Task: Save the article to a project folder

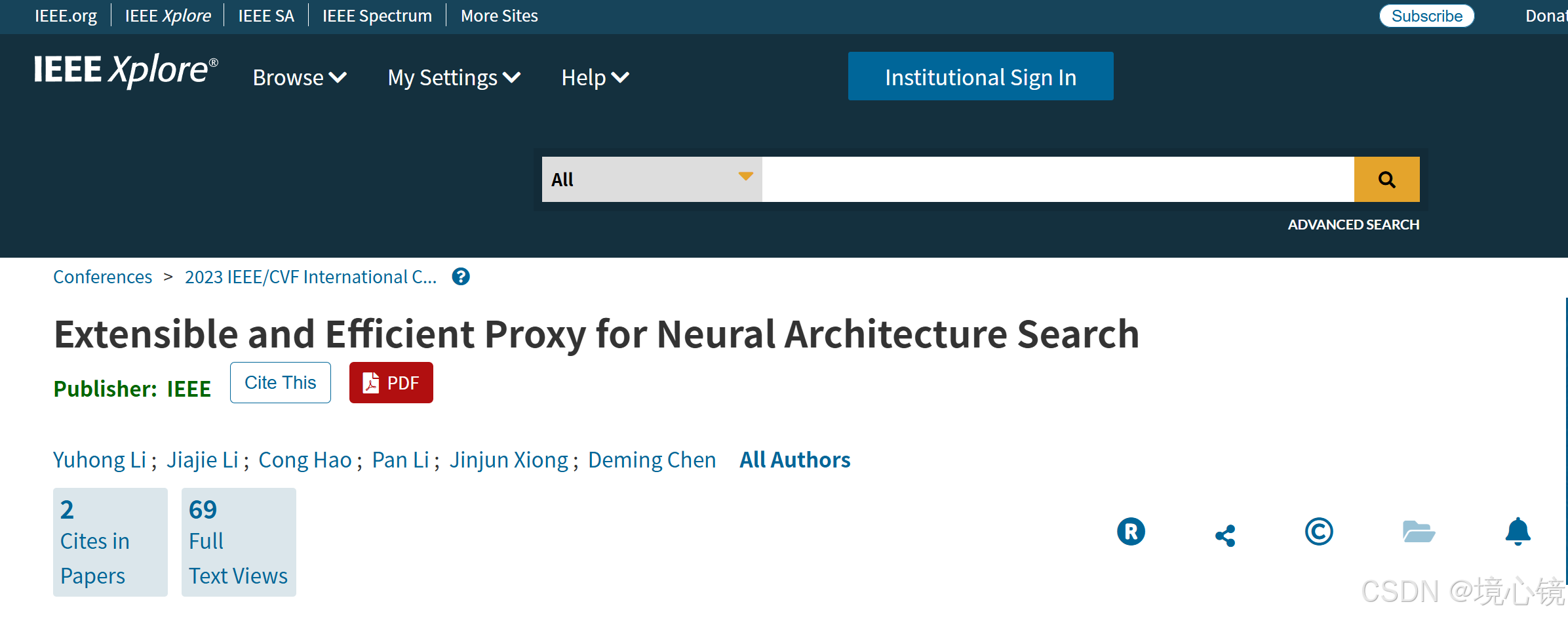Action: 1419,532
